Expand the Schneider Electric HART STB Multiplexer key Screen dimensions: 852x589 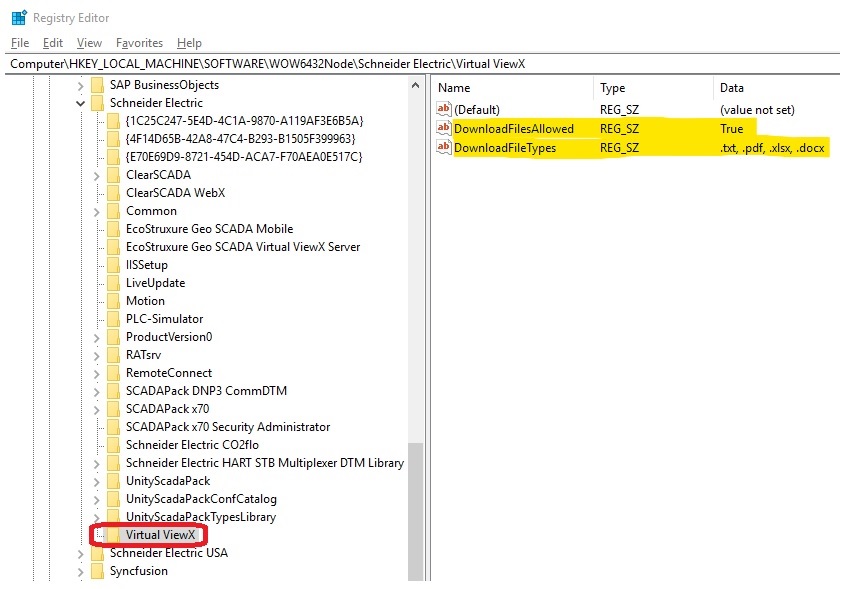[97, 463]
